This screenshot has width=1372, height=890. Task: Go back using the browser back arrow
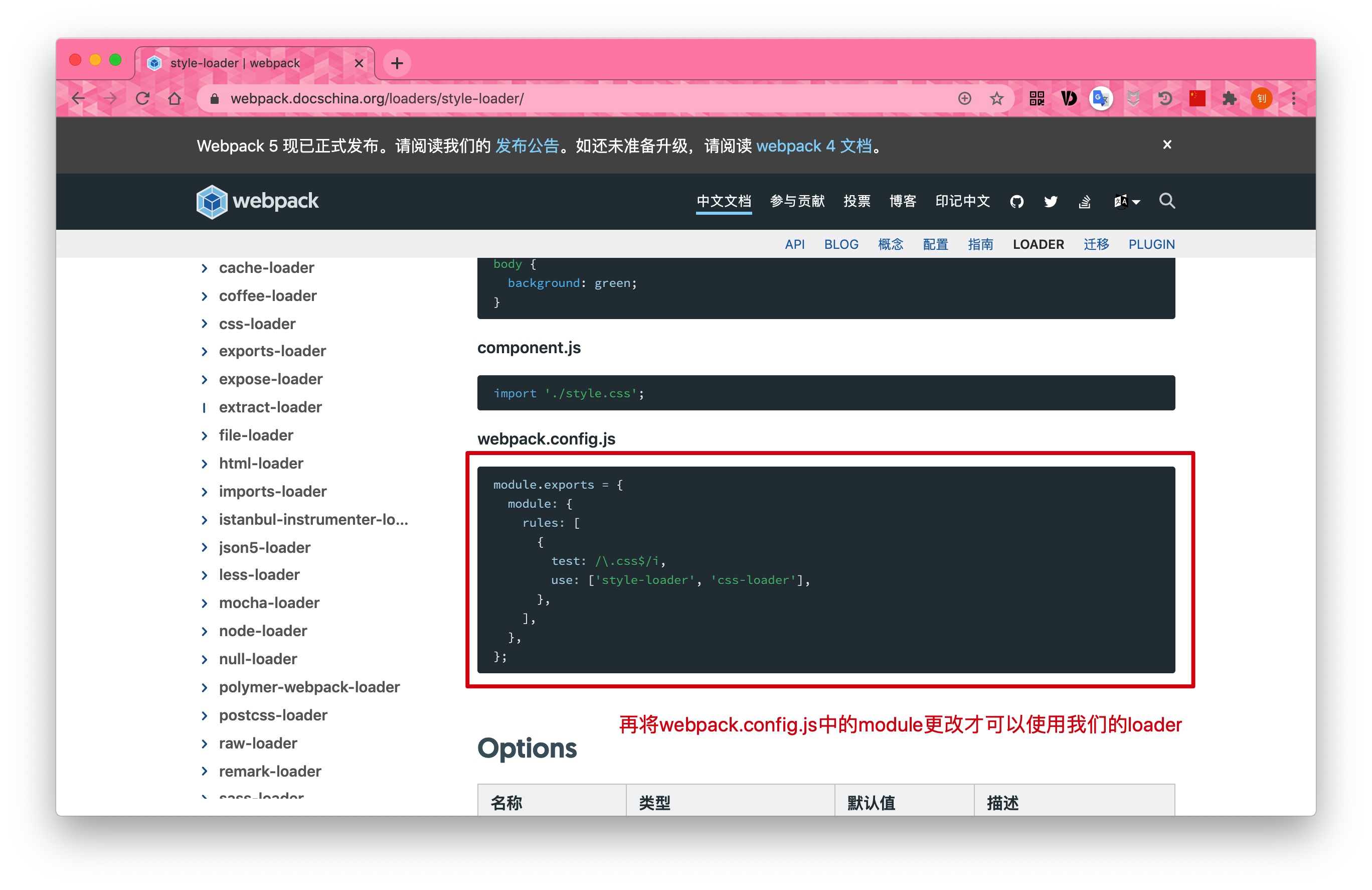78,99
